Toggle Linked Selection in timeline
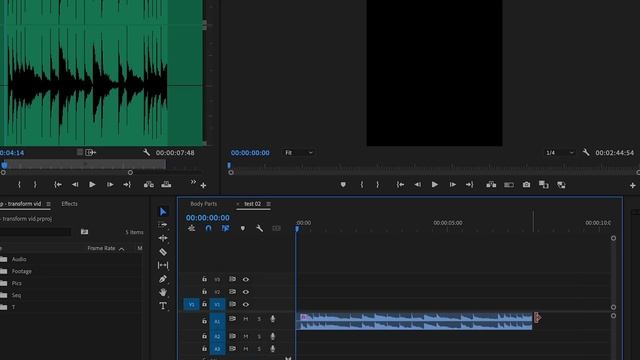 click(x=225, y=228)
